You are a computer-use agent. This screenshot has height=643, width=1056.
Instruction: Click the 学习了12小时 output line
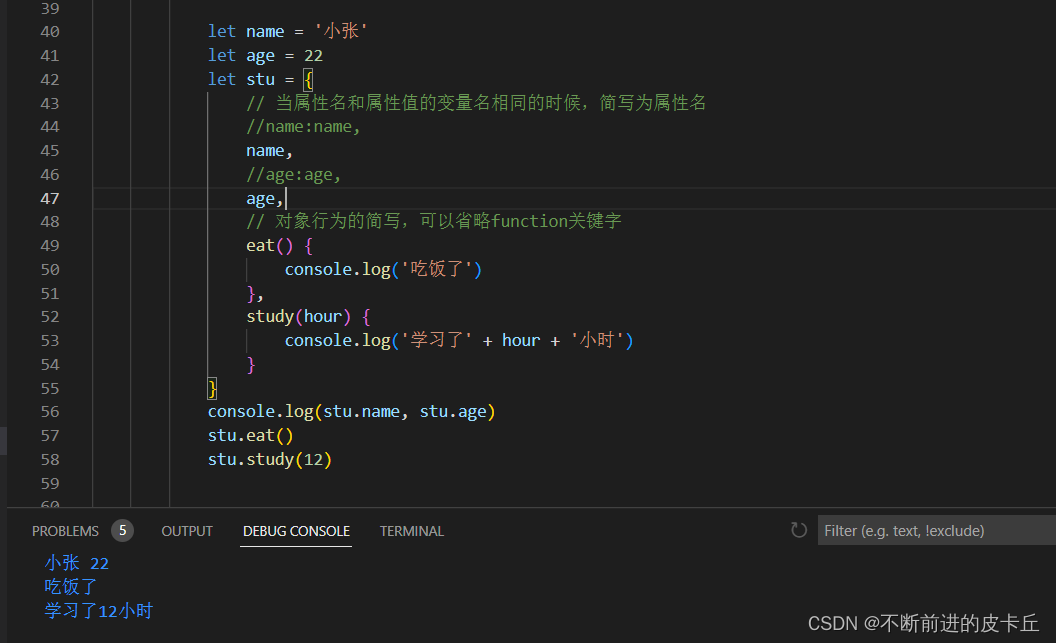pos(97,610)
